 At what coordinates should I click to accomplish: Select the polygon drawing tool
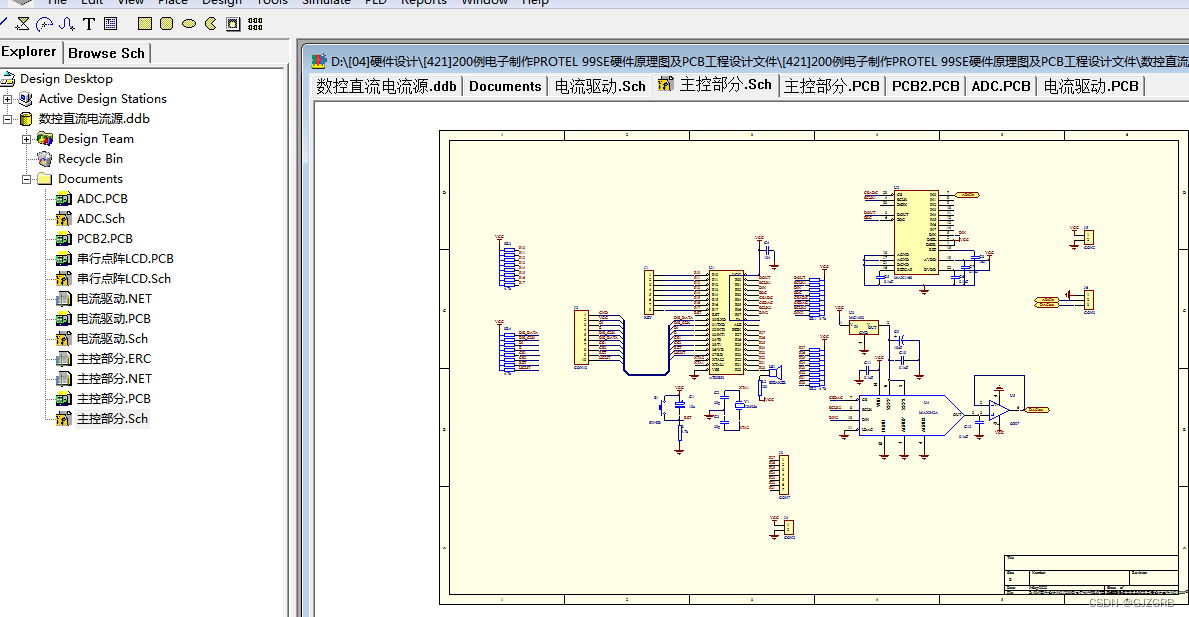(22, 23)
